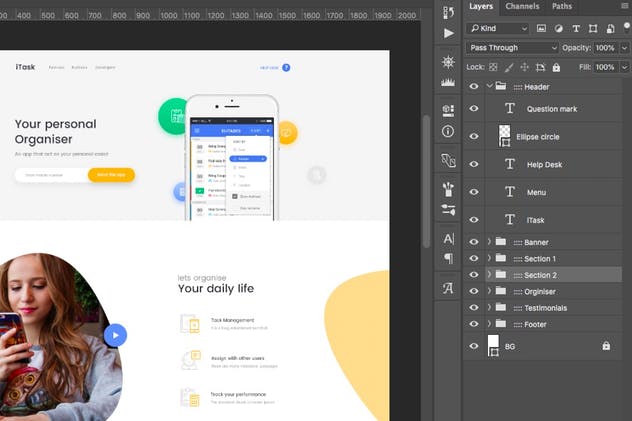
Task: Collapse the Header layer group
Action: click(489, 87)
